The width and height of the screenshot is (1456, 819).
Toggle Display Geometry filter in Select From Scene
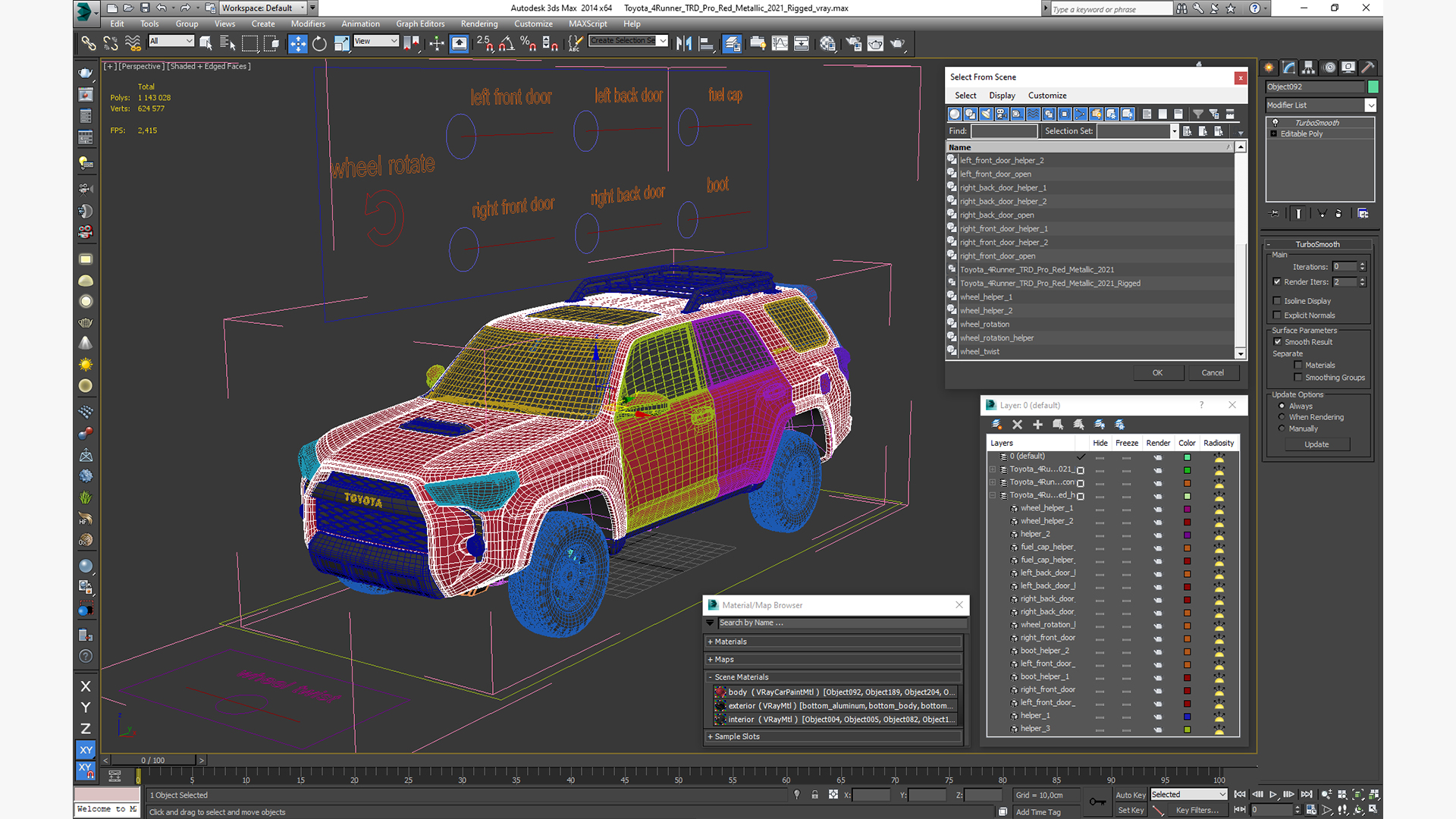pyautogui.click(x=955, y=114)
